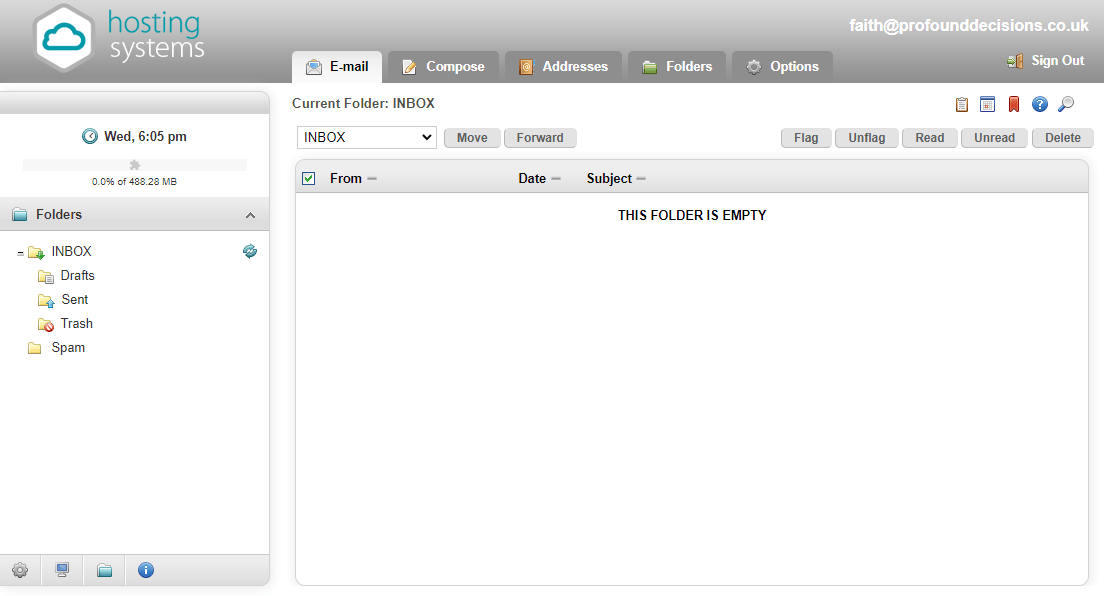Image resolution: width=1104 pixels, height=596 pixels.
Task: Click the red bookmark icon
Action: coord(1014,104)
